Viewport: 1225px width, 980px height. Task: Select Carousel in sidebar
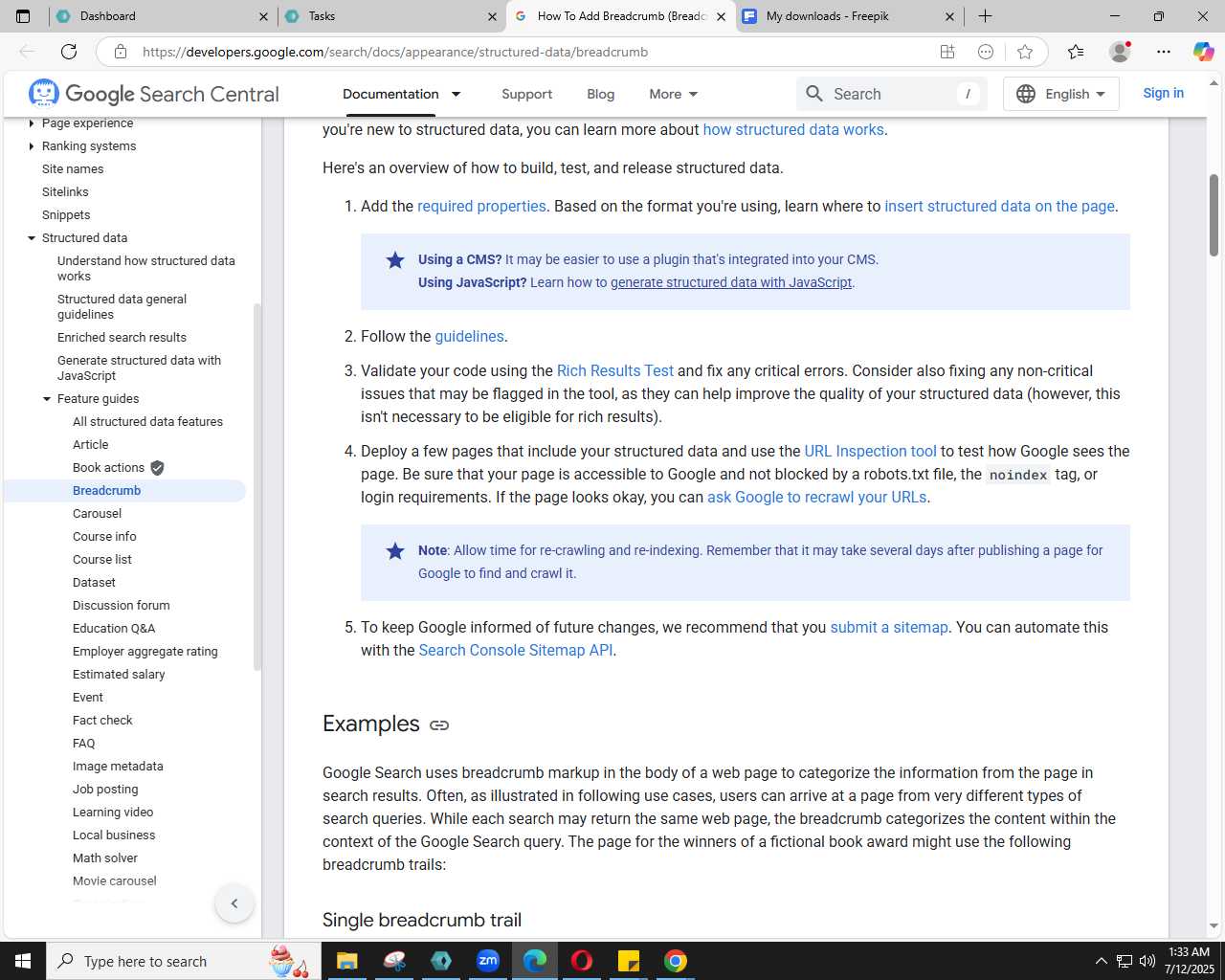97,513
